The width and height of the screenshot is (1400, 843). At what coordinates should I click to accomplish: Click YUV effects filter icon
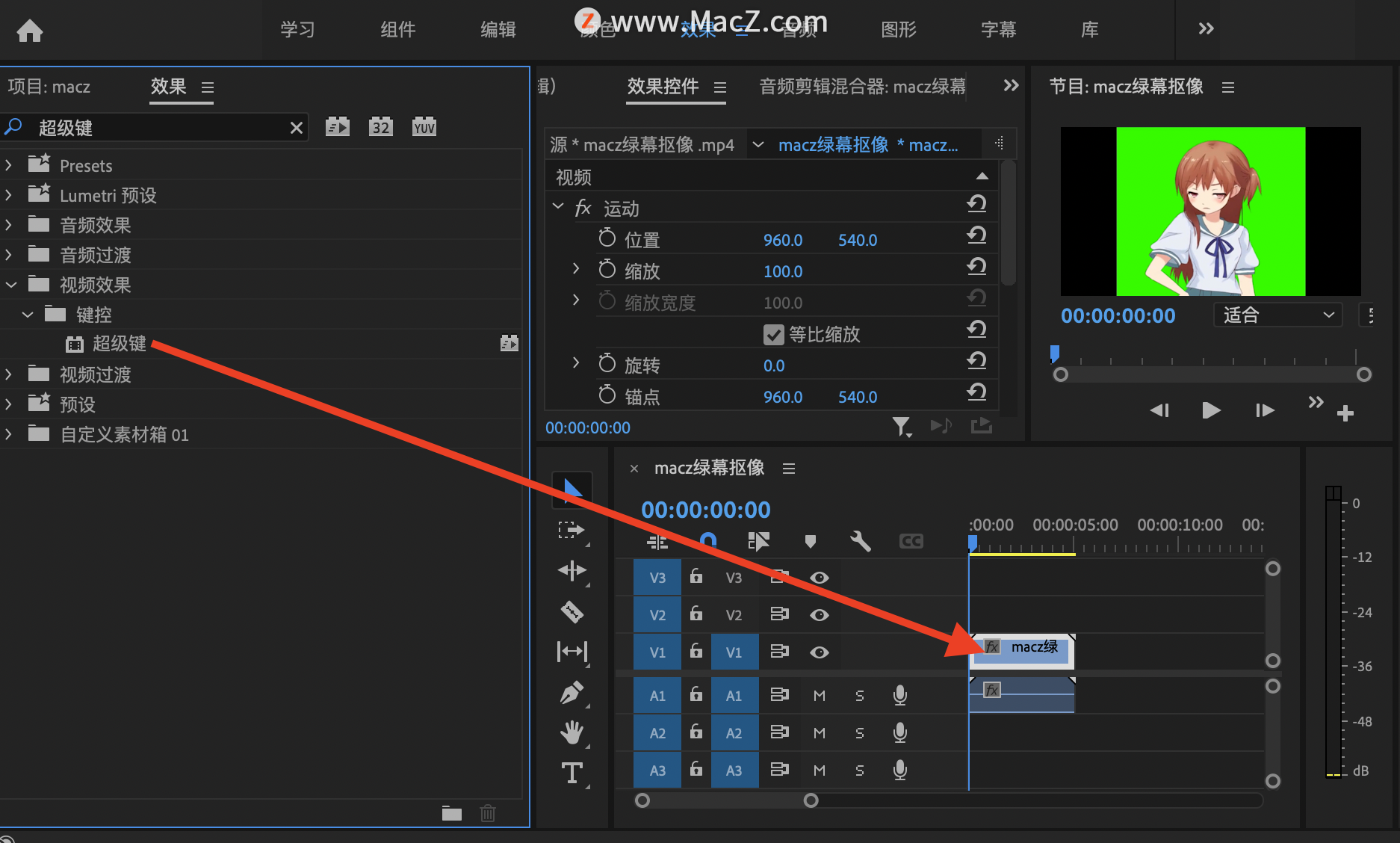pos(424,127)
